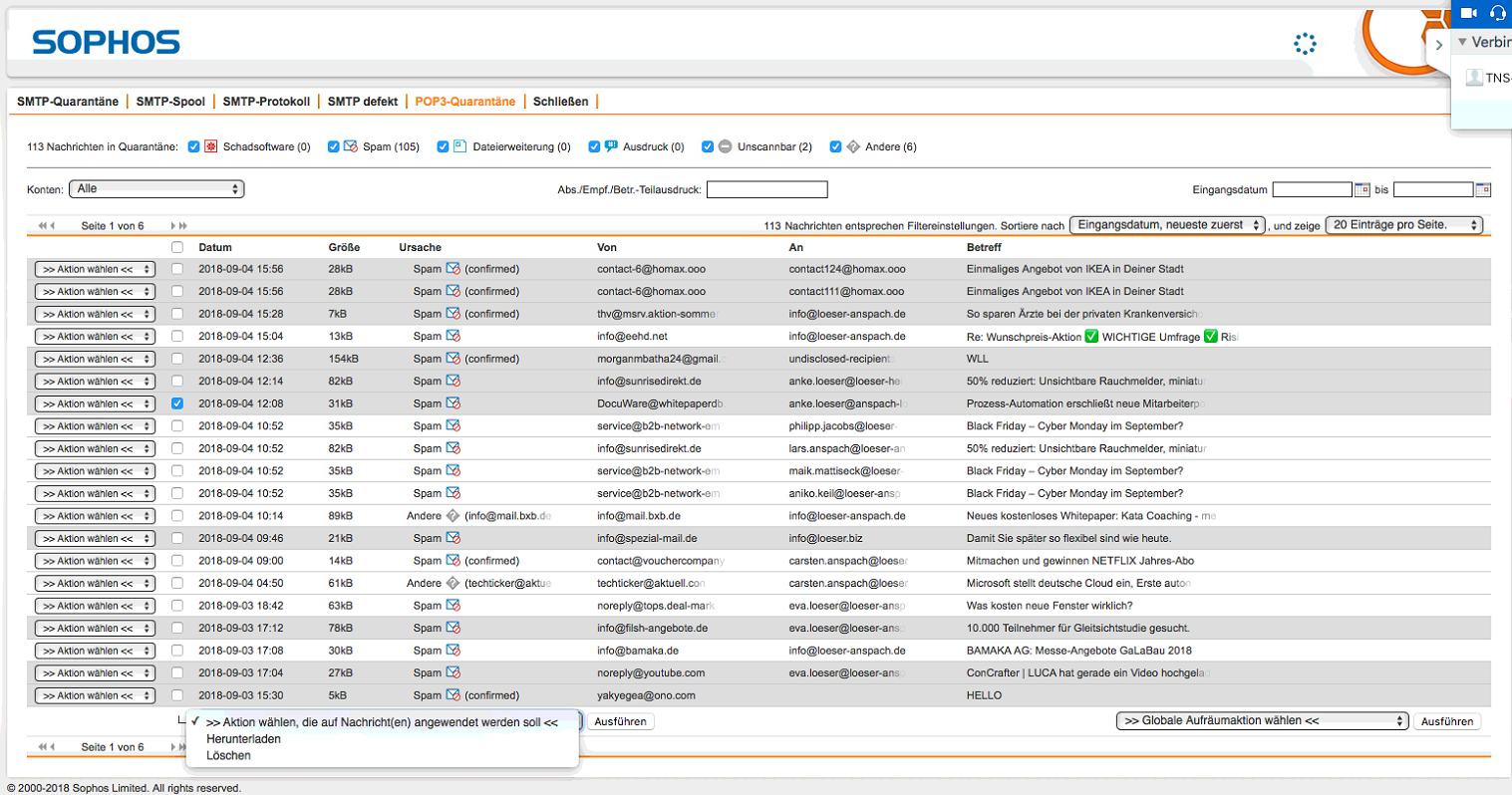Viewport: 1512px width, 795px height.
Task: Choose 'Löschen' from the open action list
Action: [x=382, y=755]
